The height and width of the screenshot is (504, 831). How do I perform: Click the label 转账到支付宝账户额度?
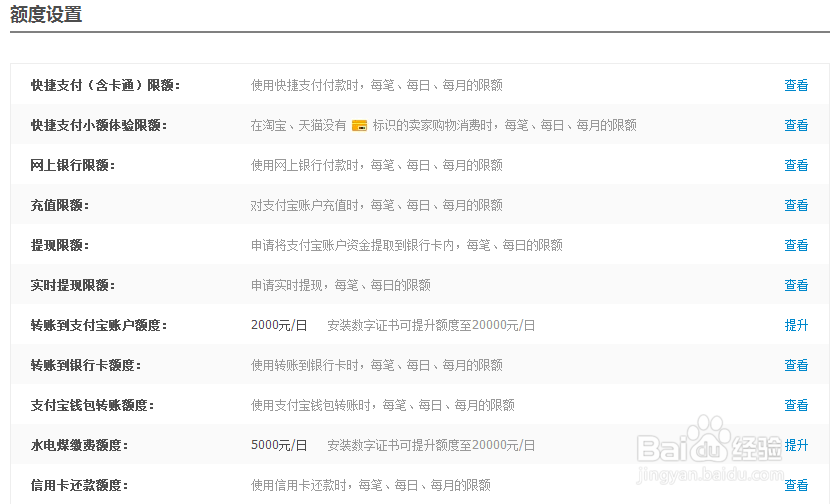[99, 325]
